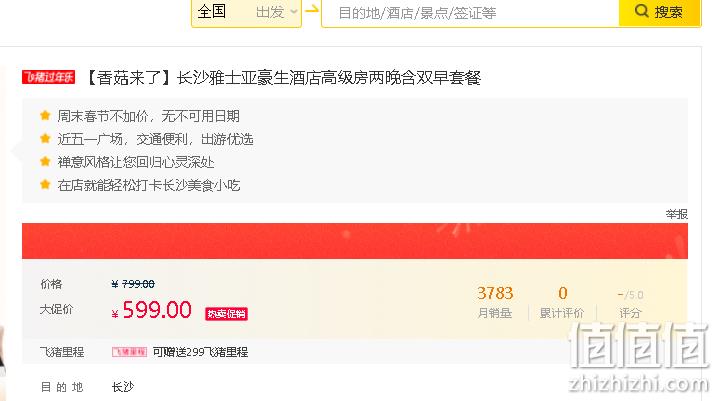The width and height of the screenshot is (718, 401).
Task: Click the star next to 周末春节不加价
Action: tap(45, 115)
